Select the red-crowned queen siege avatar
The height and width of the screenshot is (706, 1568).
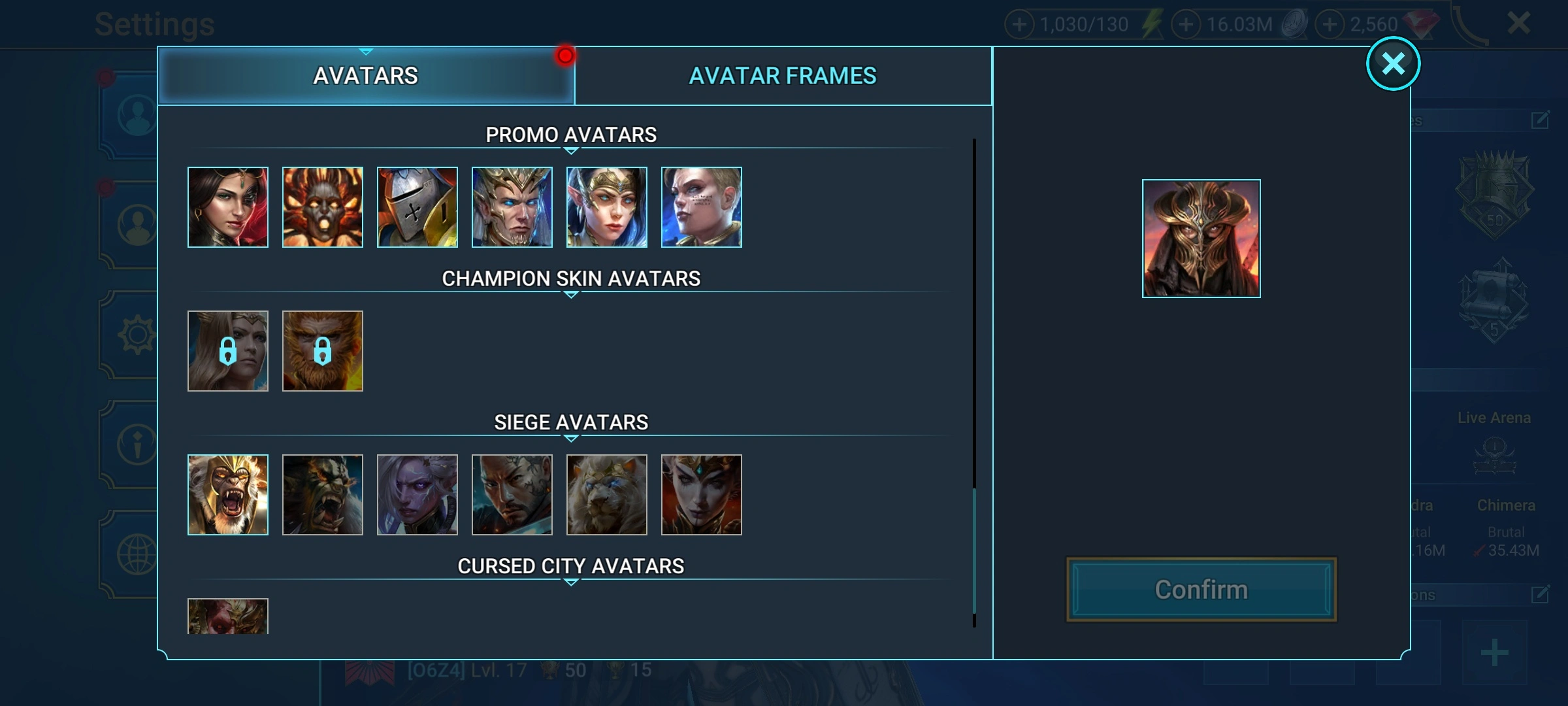pos(701,495)
